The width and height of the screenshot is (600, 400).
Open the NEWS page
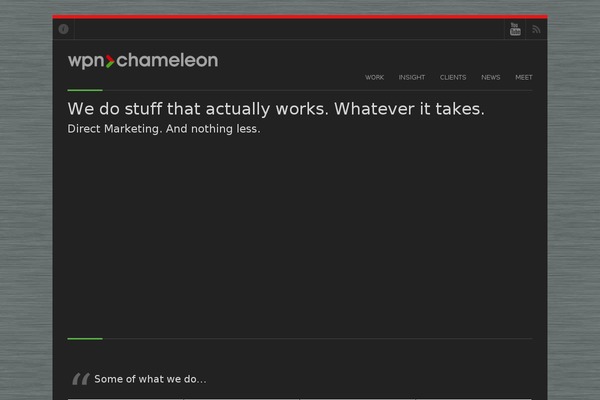[491, 77]
